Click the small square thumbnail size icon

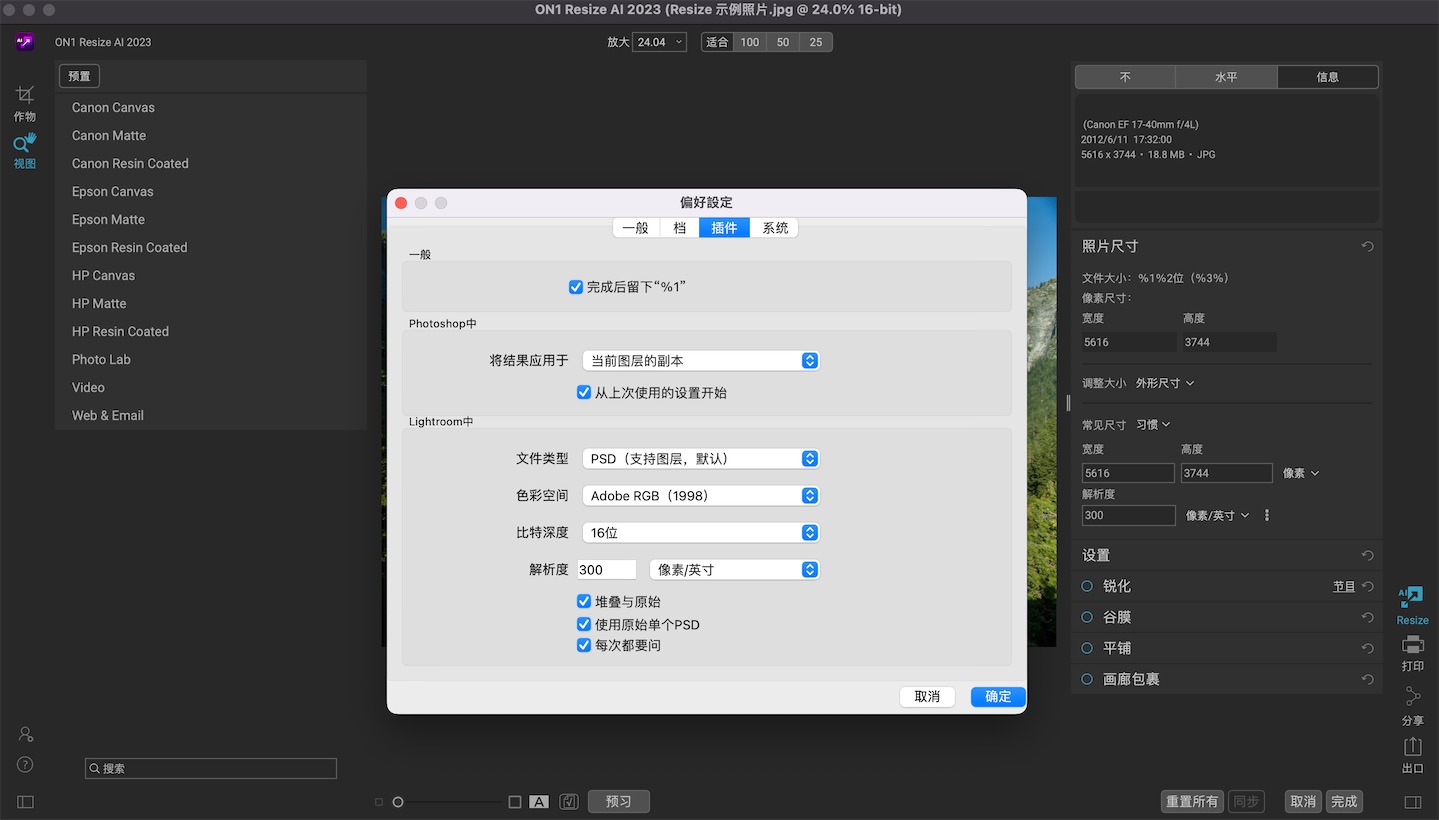coord(379,802)
